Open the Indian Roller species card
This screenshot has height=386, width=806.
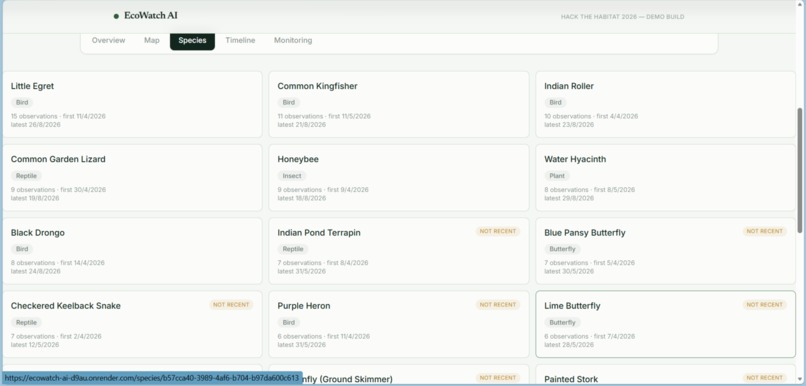point(666,104)
